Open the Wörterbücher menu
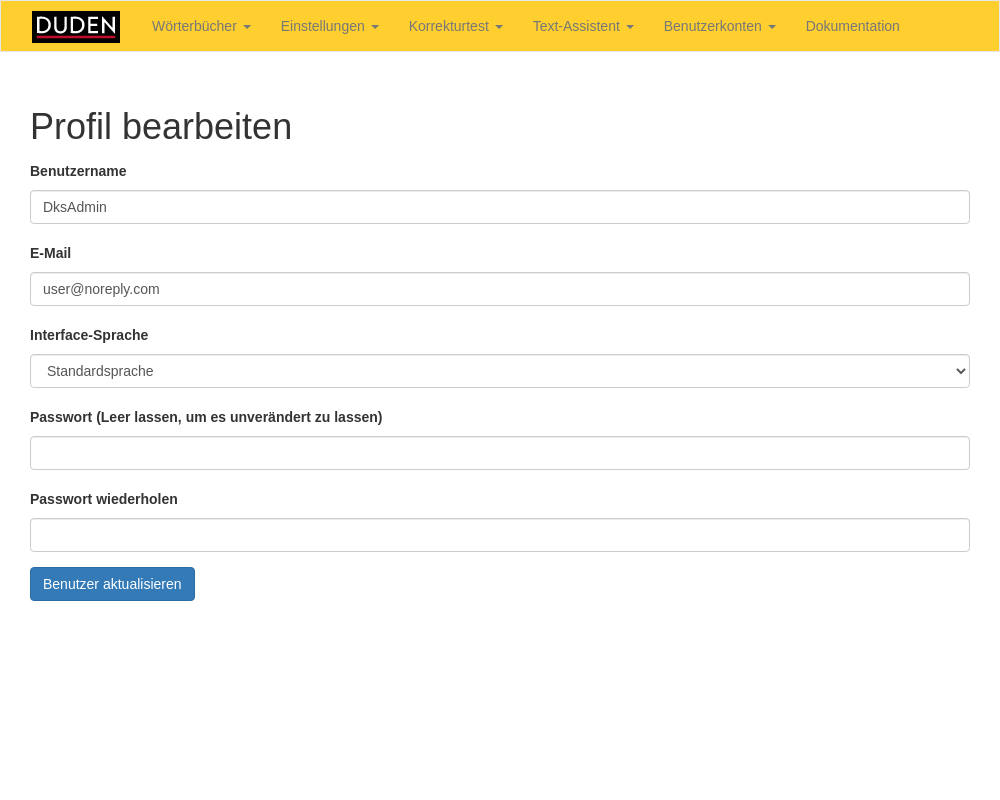Image resolution: width=1000 pixels, height=800 pixels. tap(201, 26)
